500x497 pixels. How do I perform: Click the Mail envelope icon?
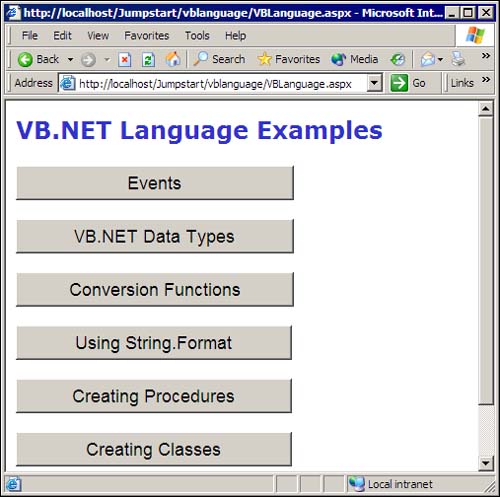pos(428,60)
